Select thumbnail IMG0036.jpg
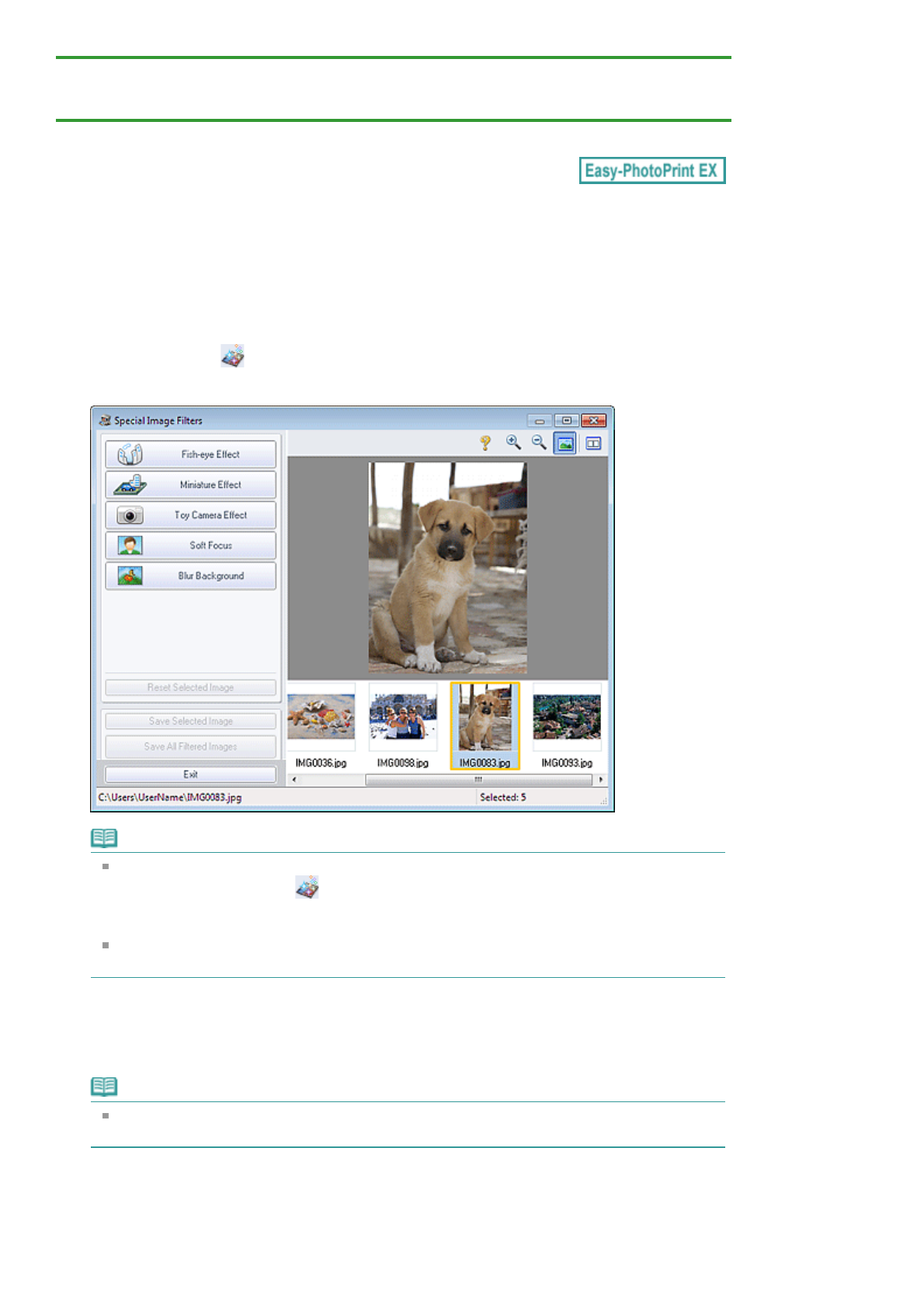924x1308 pixels. [x=321, y=726]
